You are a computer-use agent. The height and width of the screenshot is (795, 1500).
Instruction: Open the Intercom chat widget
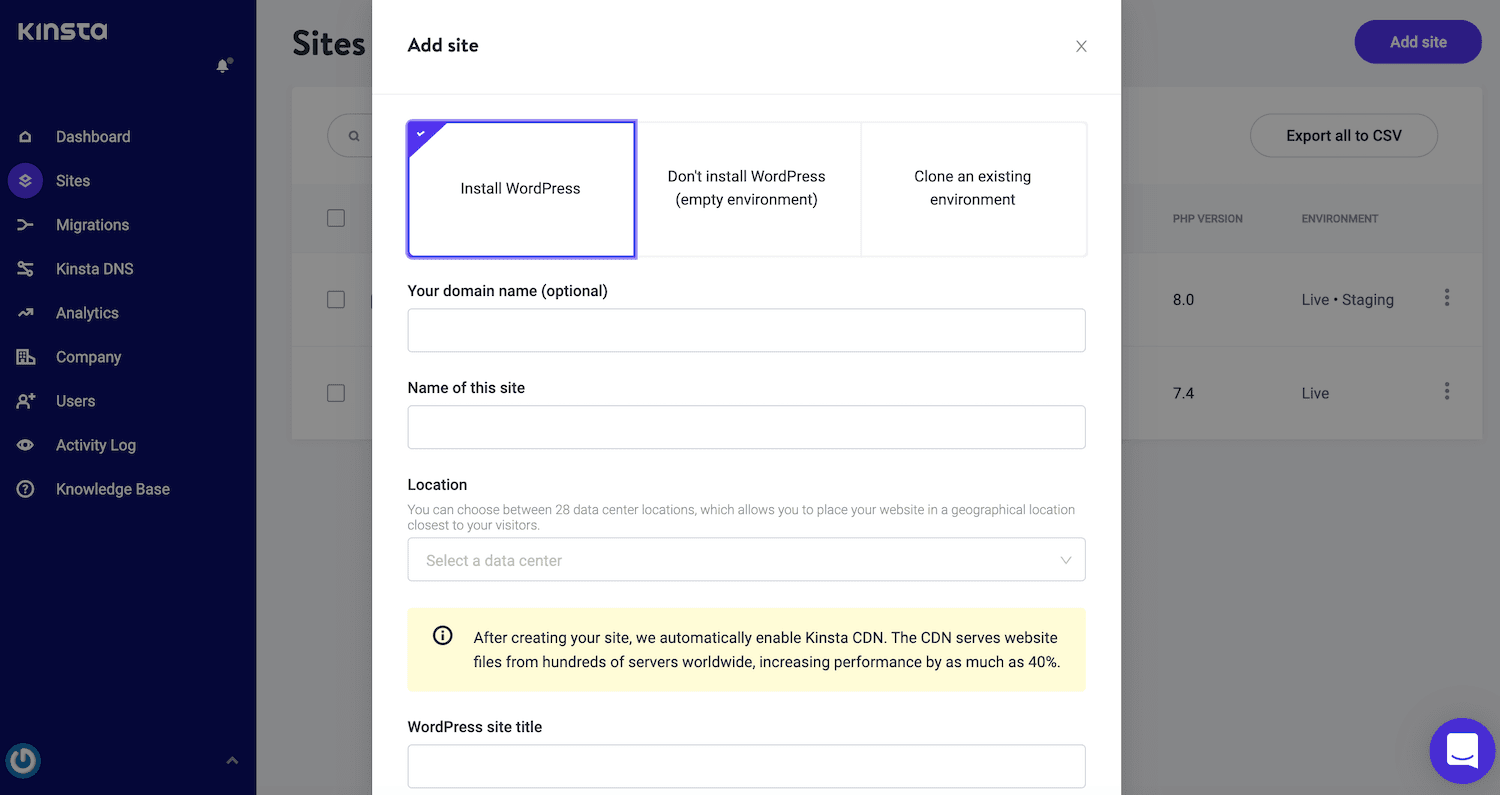pos(1462,751)
